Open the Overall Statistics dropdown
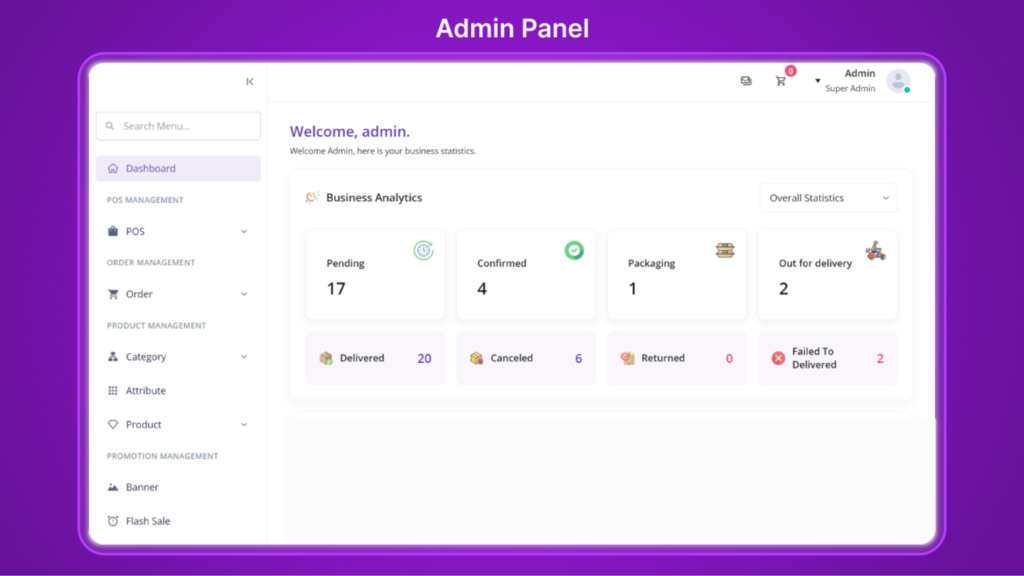This screenshot has height=576, width=1024. coord(828,198)
